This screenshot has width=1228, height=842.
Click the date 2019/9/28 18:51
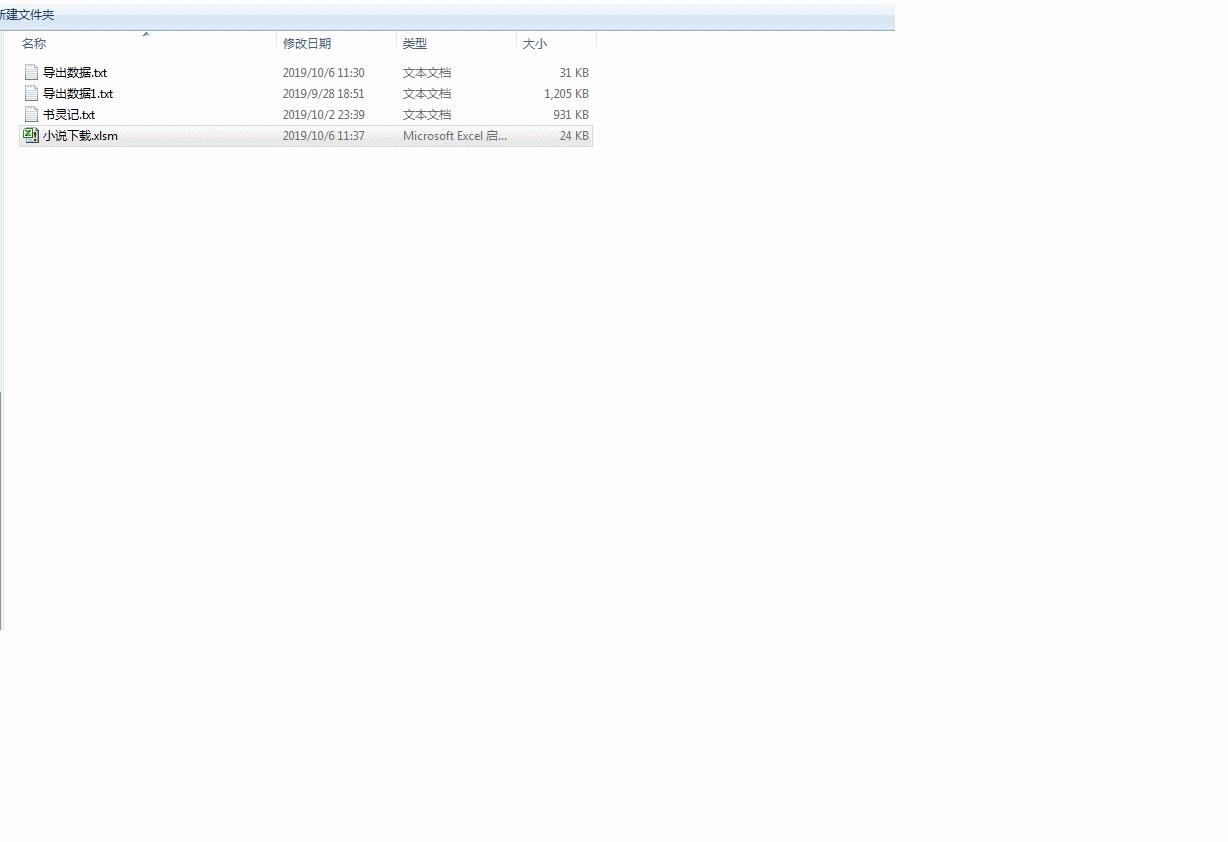(323, 94)
